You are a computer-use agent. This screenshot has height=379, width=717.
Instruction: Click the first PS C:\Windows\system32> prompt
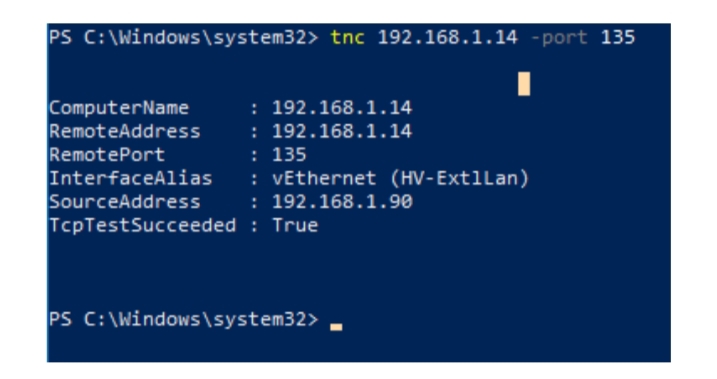click(x=183, y=37)
